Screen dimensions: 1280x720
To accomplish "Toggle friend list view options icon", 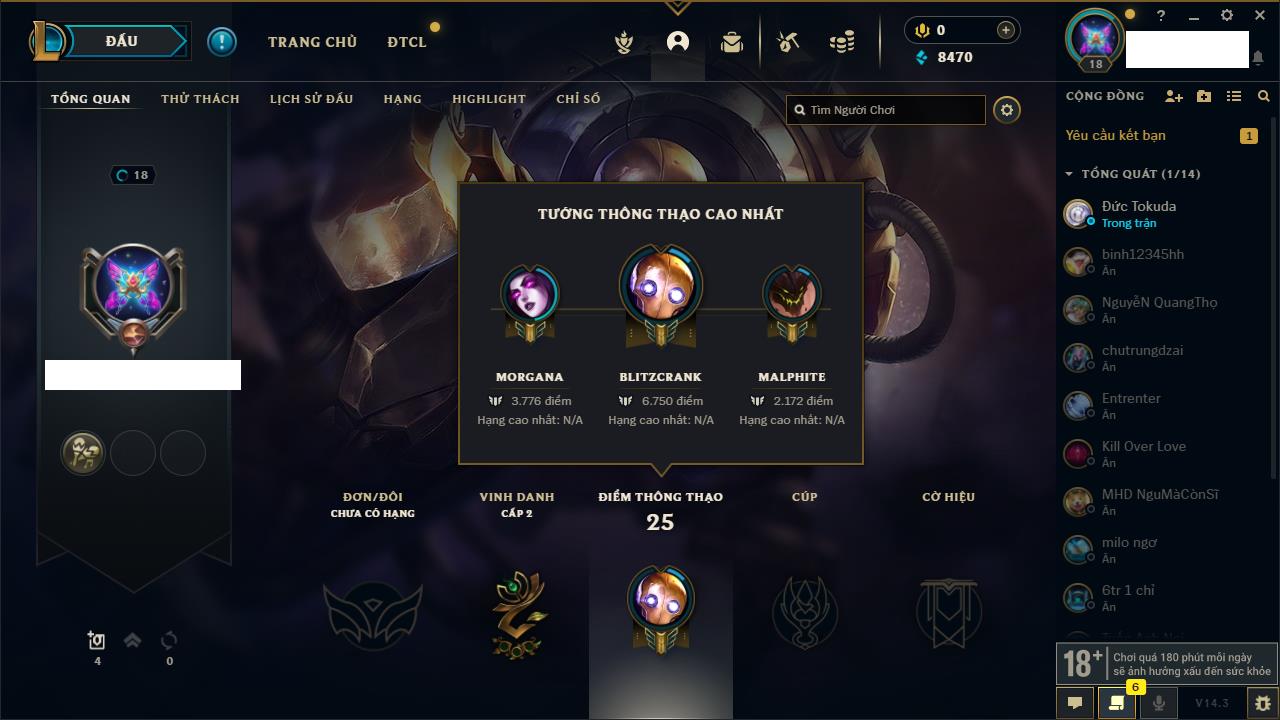I will pos(1234,96).
